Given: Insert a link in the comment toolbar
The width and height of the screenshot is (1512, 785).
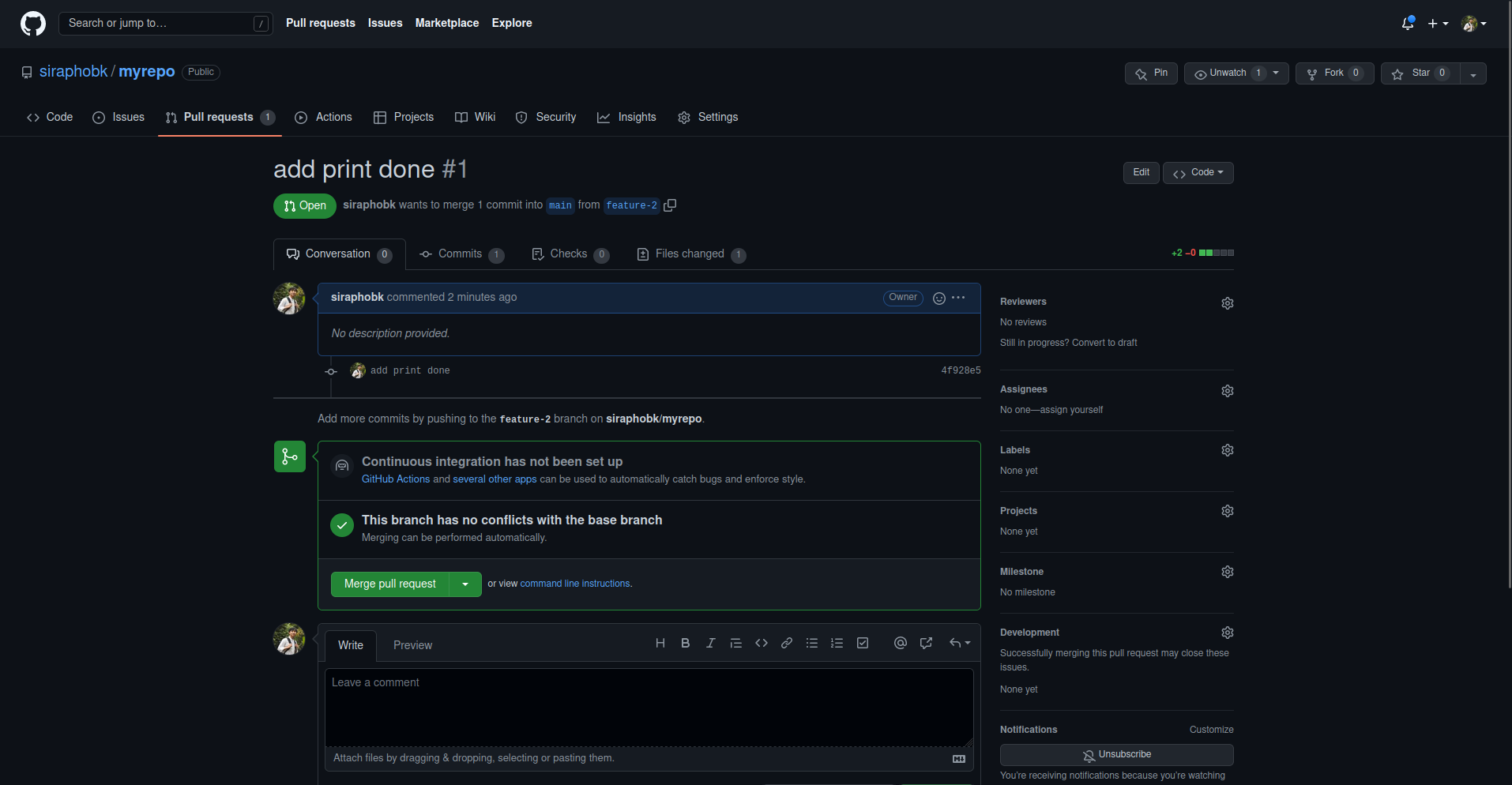Looking at the screenshot, I should [x=786, y=644].
